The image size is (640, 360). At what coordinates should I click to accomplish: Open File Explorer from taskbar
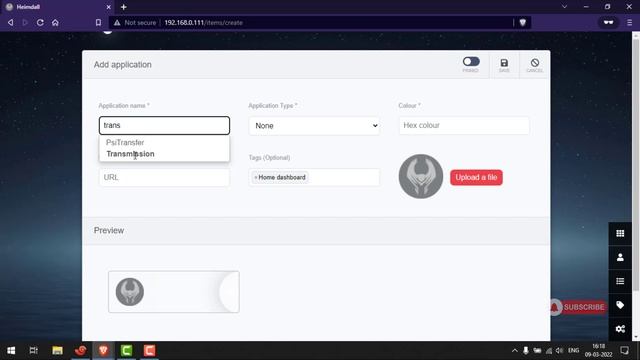57,351
